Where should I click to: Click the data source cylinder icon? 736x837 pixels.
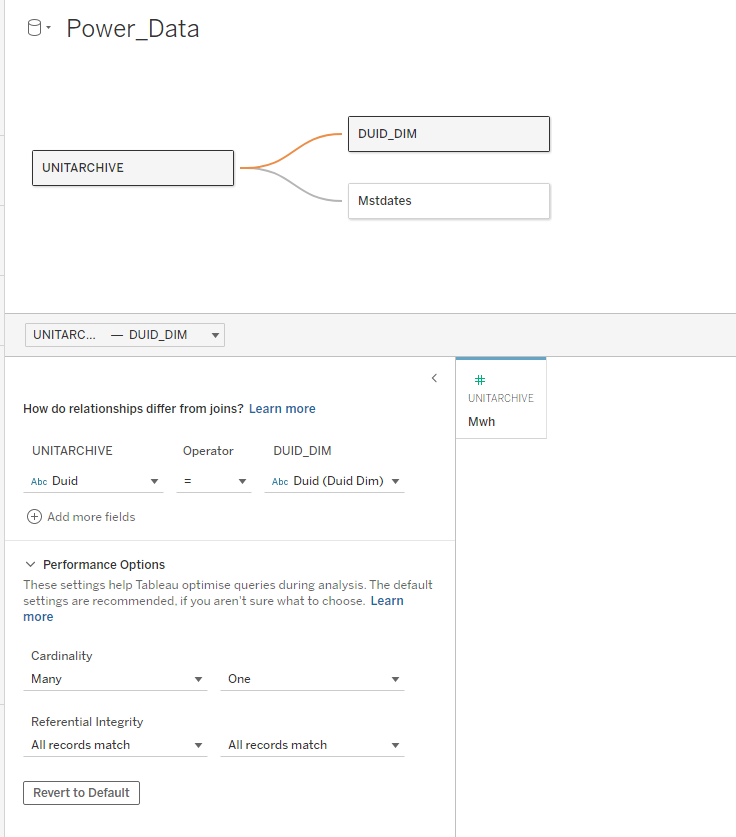click(x=34, y=28)
